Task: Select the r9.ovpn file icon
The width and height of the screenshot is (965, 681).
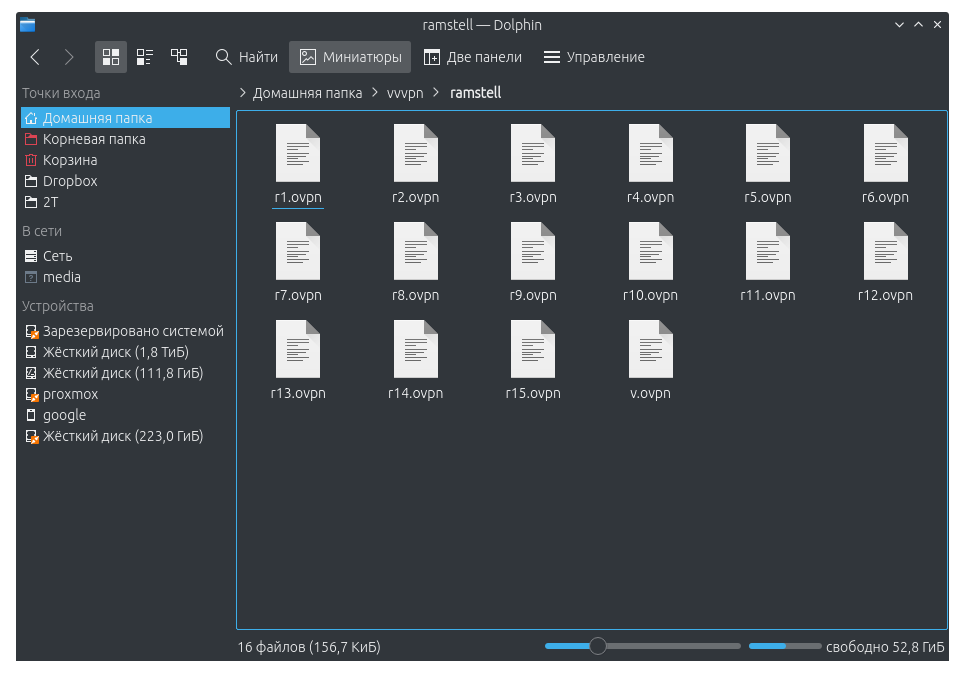Action: coord(533,251)
